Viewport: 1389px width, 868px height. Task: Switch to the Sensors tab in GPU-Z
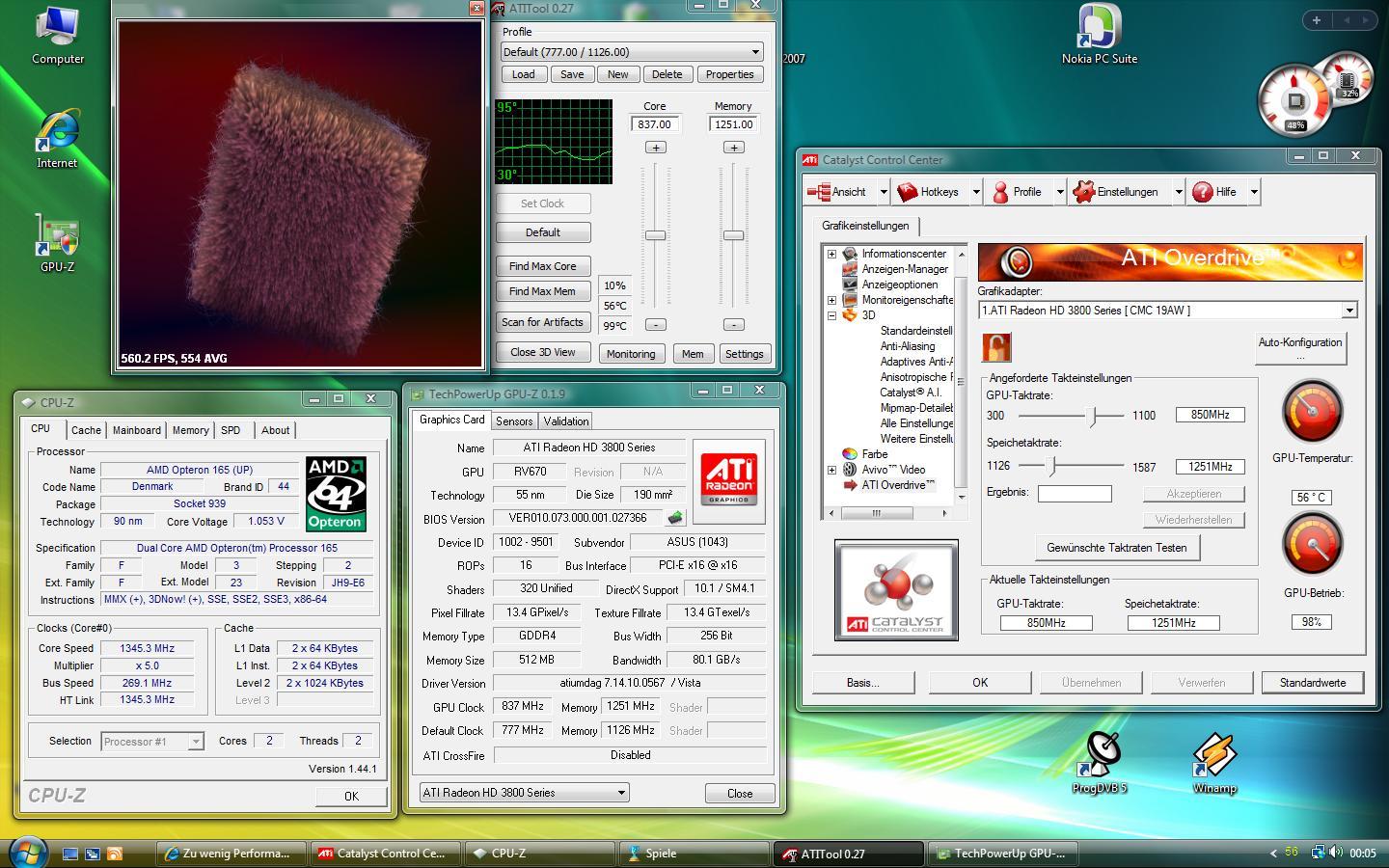tap(514, 421)
